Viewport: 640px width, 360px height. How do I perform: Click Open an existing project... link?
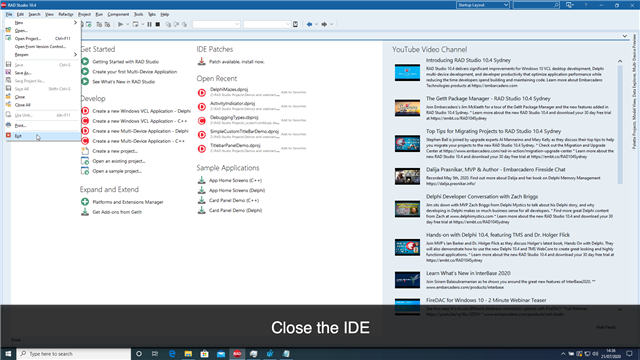coord(119,161)
